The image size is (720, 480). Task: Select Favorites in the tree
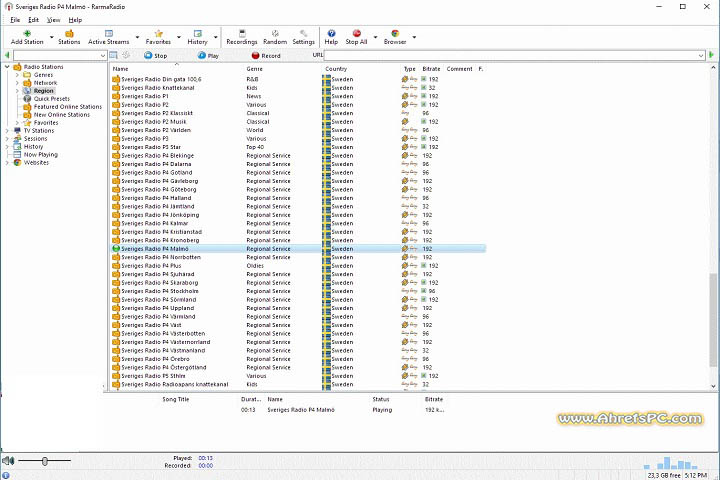click(46, 123)
